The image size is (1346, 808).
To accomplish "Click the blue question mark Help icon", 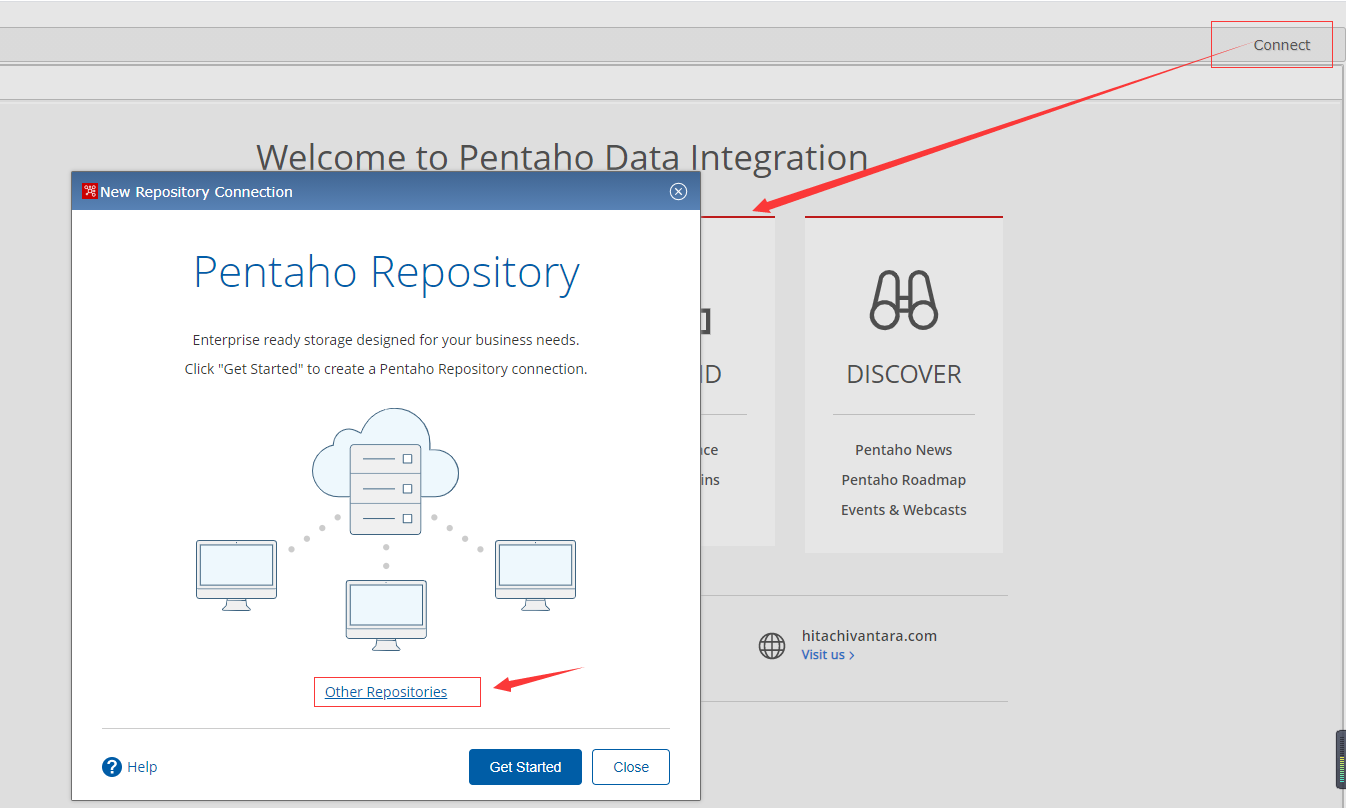I will [x=112, y=767].
